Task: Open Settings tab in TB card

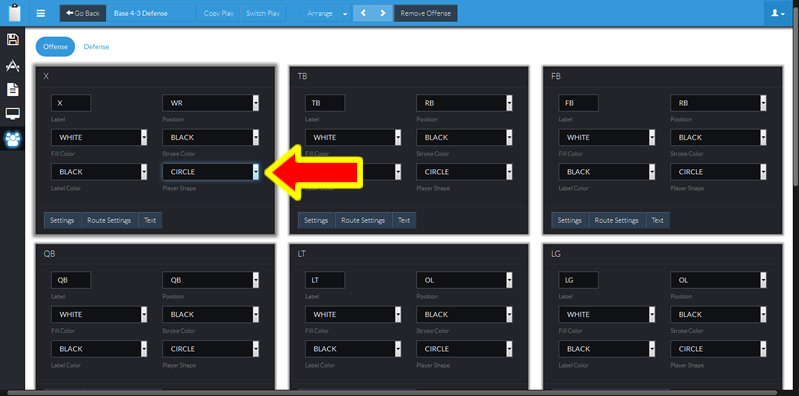Action: point(316,220)
